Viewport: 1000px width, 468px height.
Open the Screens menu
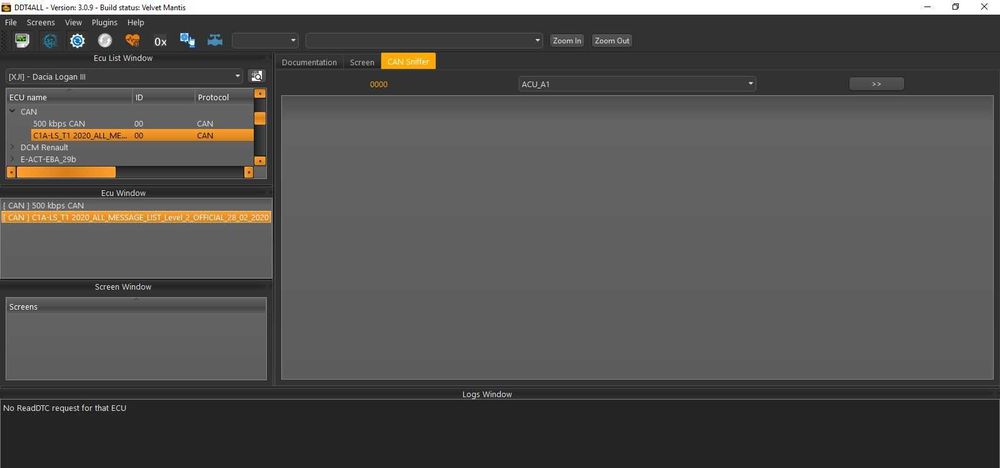pyautogui.click(x=41, y=22)
